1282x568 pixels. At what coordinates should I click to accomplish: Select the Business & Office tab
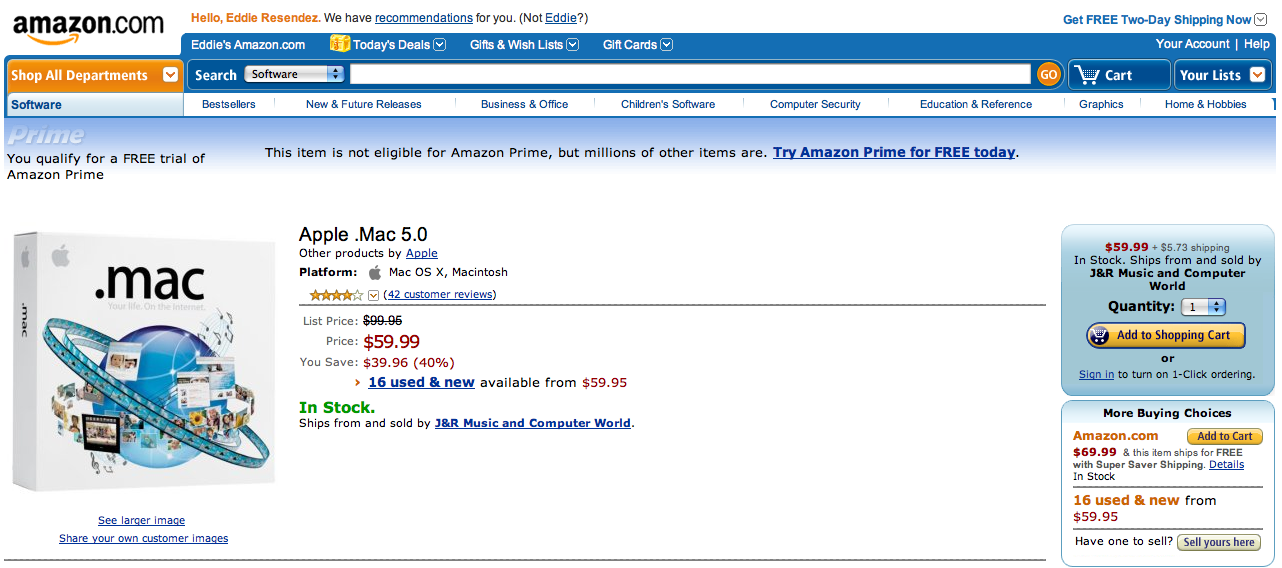524,104
